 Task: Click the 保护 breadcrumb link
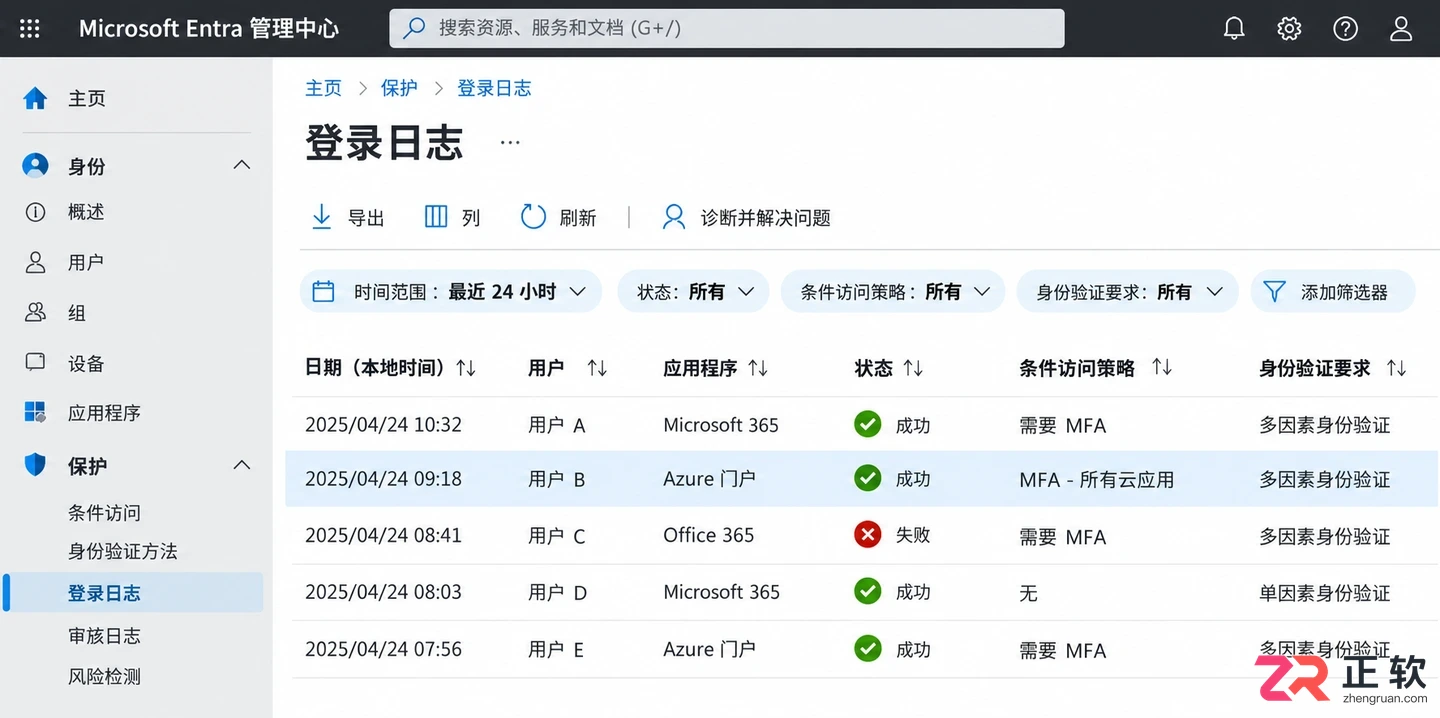pyautogui.click(x=399, y=88)
